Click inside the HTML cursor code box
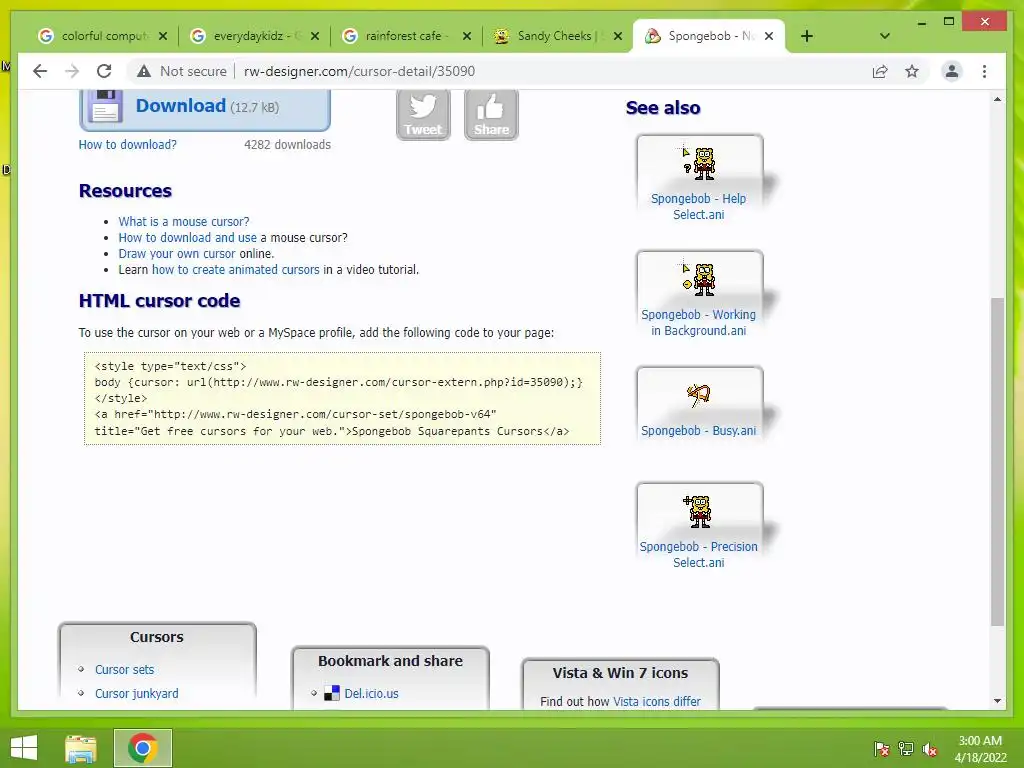Image resolution: width=1024 pixels, height=768 pixels. click(x=342, y=398)
